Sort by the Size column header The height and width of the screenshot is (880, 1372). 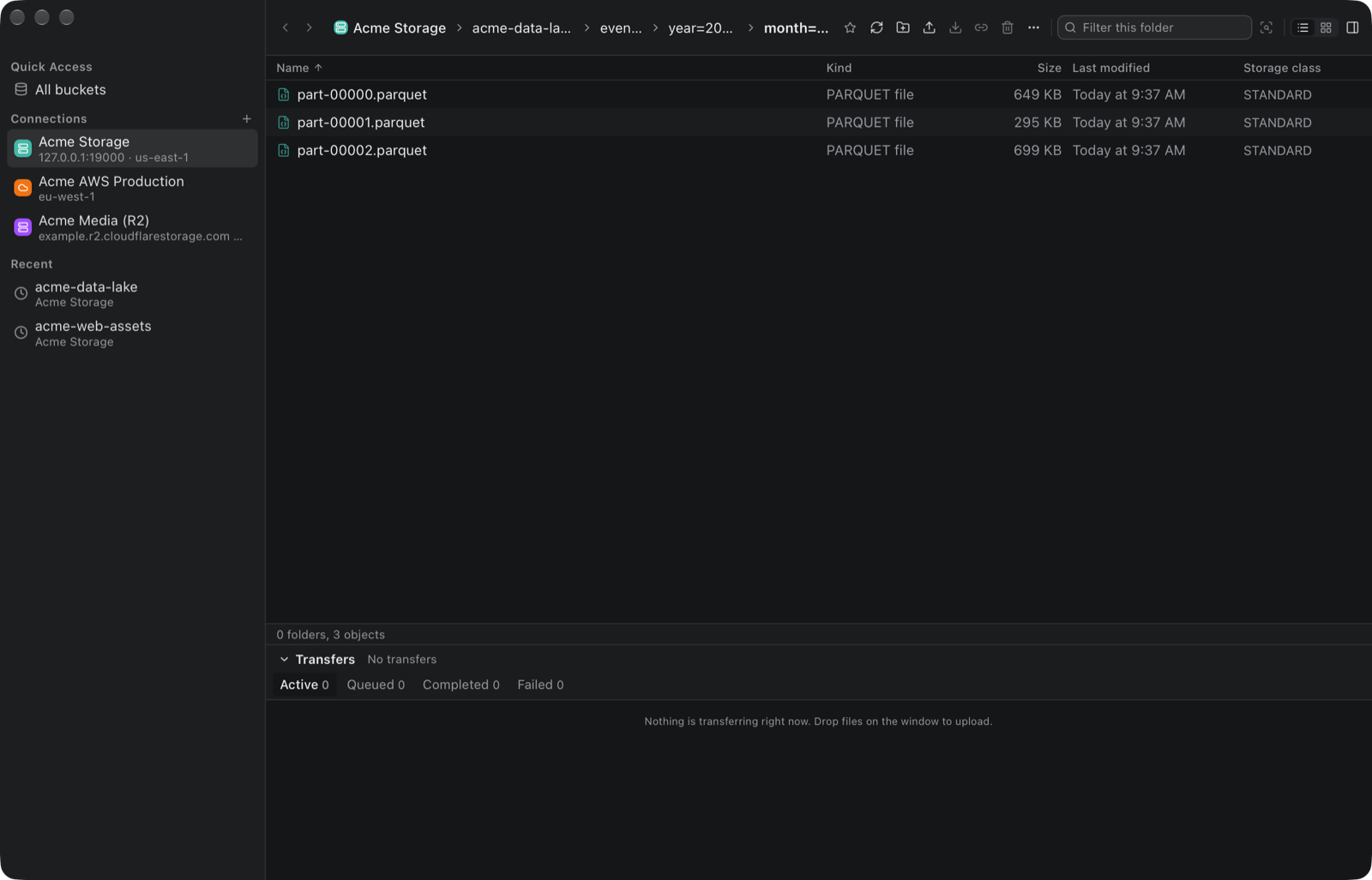(x=1049, y=68)
